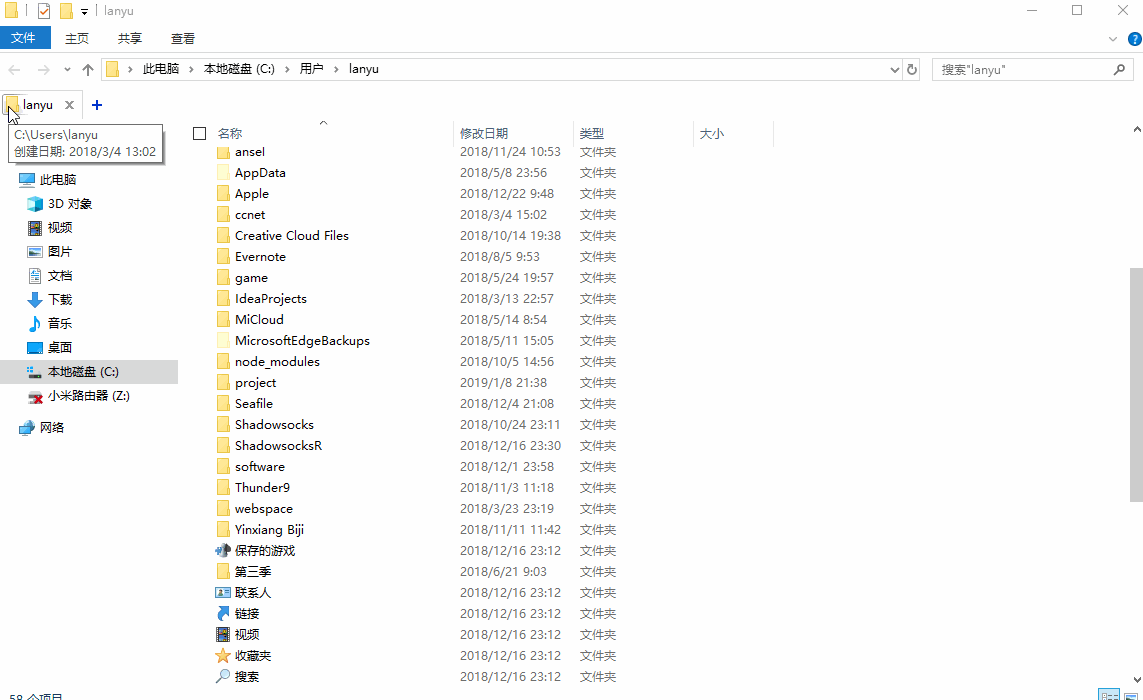The height and width of the screenshot is (700, 1143).
Task: Select the 链接 folder icon
Action: (x=223, y=614)
